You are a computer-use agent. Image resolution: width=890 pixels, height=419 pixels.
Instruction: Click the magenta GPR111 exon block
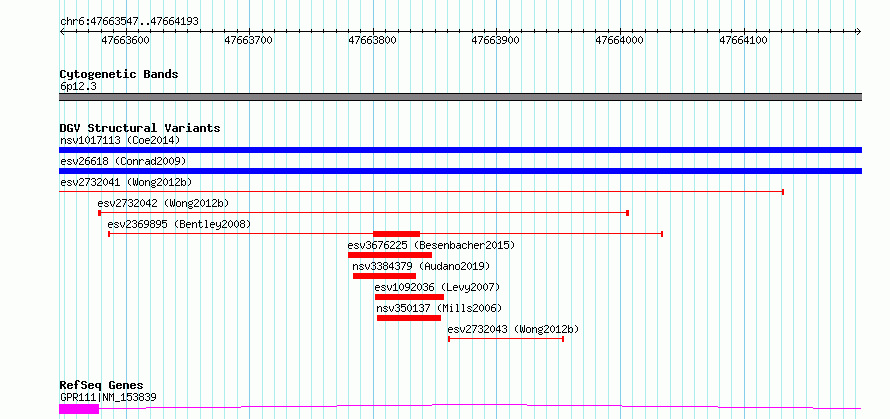pyautogui.click(x=79, y=409)
